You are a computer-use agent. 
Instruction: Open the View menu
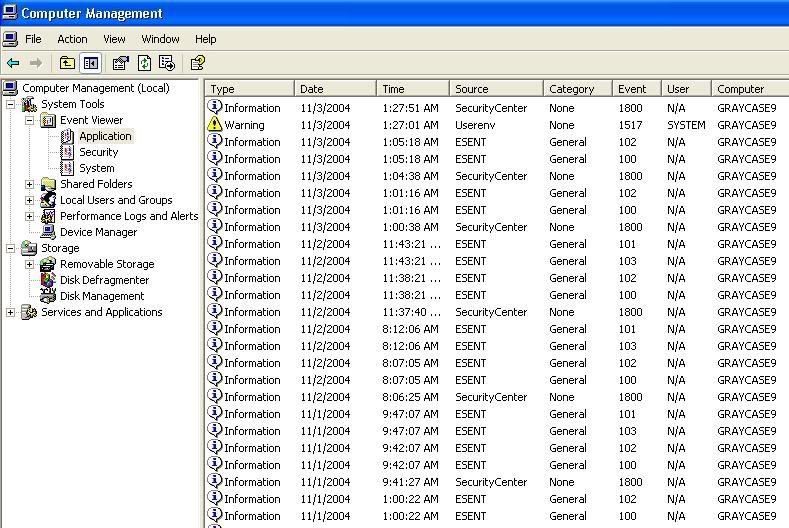point(114,39)
